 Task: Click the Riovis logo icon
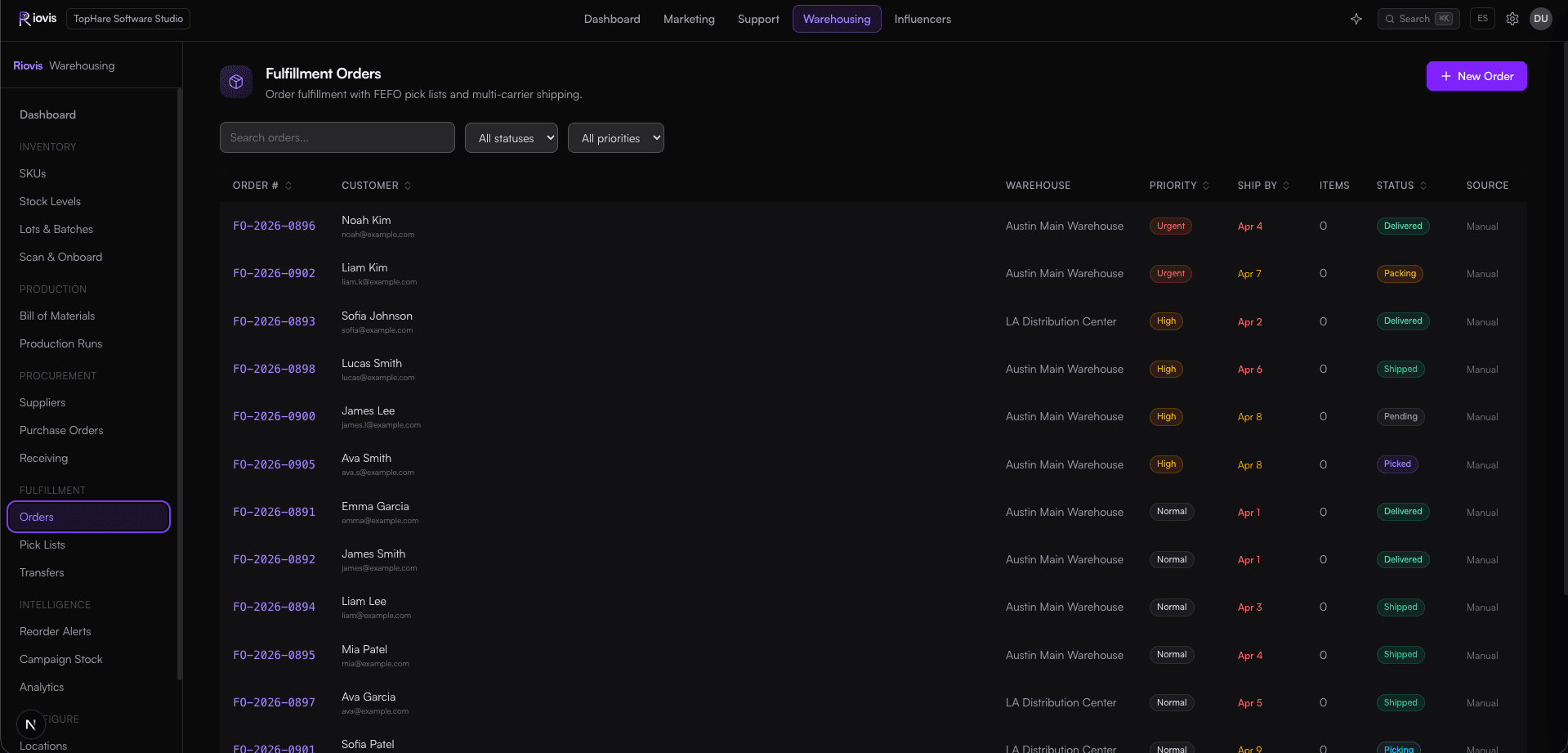pyautogui.click(x=25, y=19)
